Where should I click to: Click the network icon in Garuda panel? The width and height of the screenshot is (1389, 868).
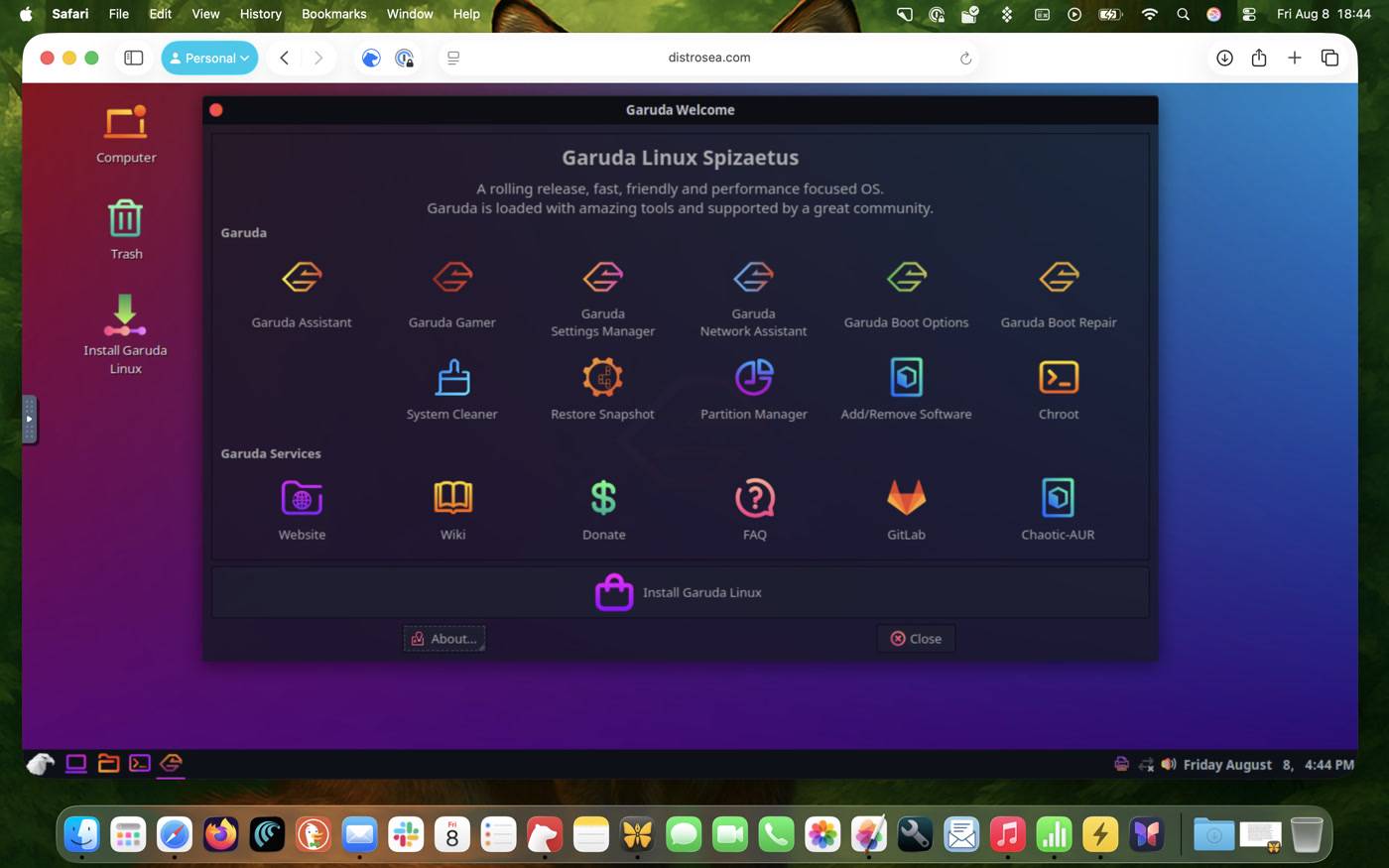(1146, 765)
